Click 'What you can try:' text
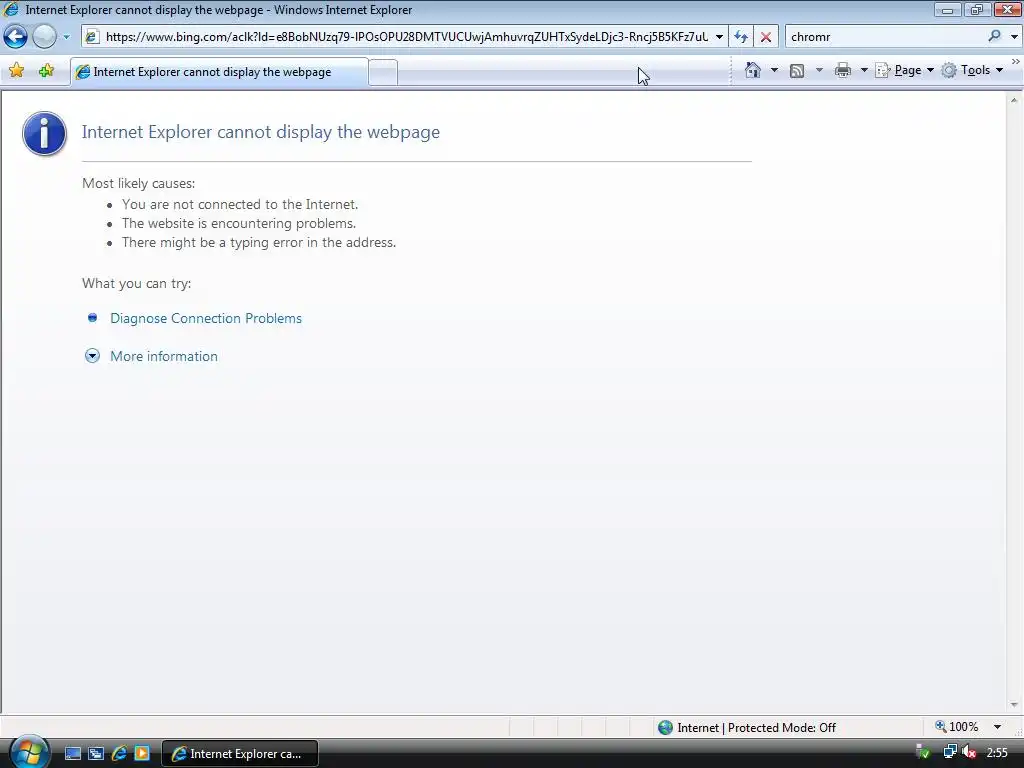Screen dimensions: 1024x768 point(136,283)
